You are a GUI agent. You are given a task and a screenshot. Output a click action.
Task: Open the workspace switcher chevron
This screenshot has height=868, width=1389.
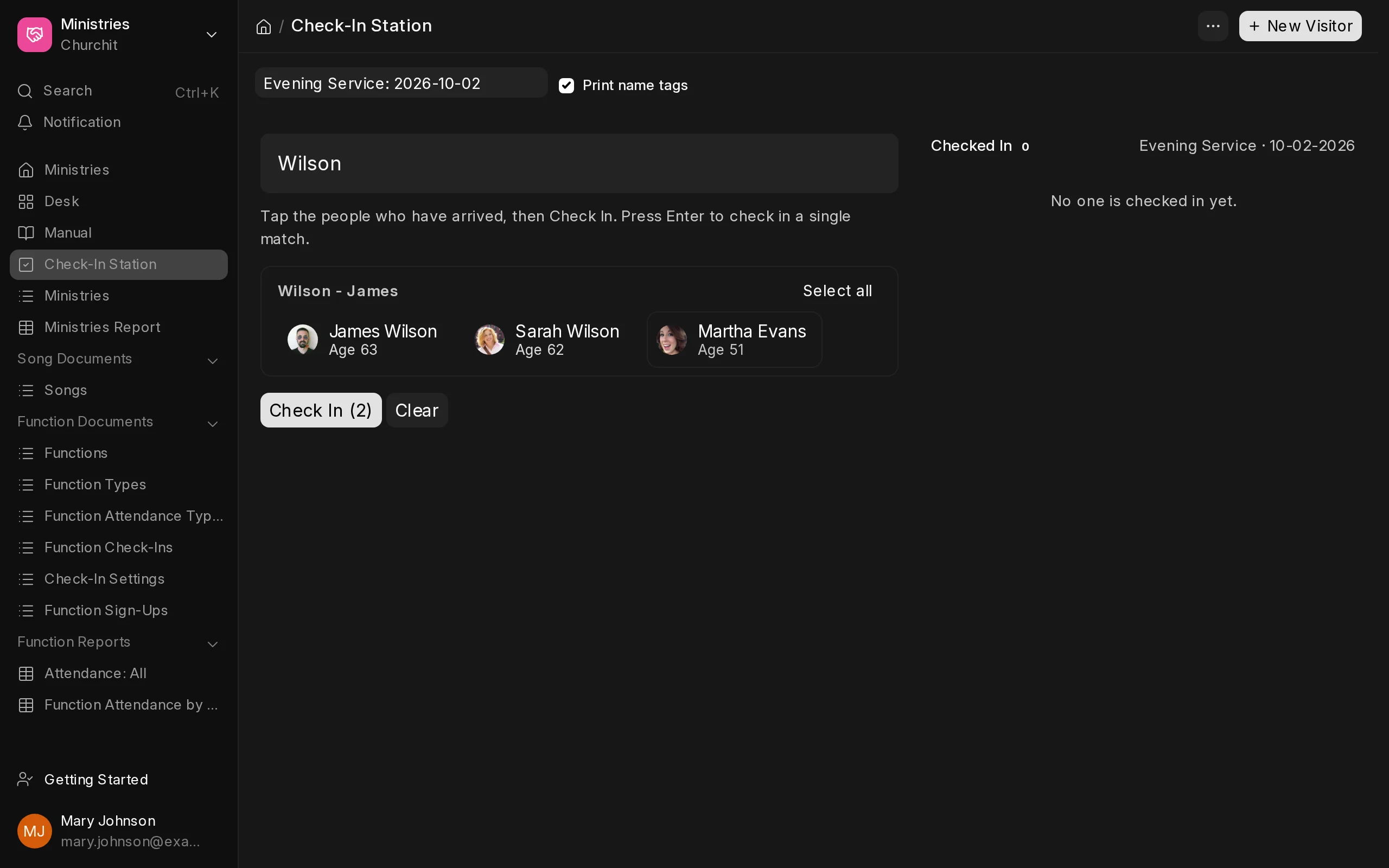(211, 35)
